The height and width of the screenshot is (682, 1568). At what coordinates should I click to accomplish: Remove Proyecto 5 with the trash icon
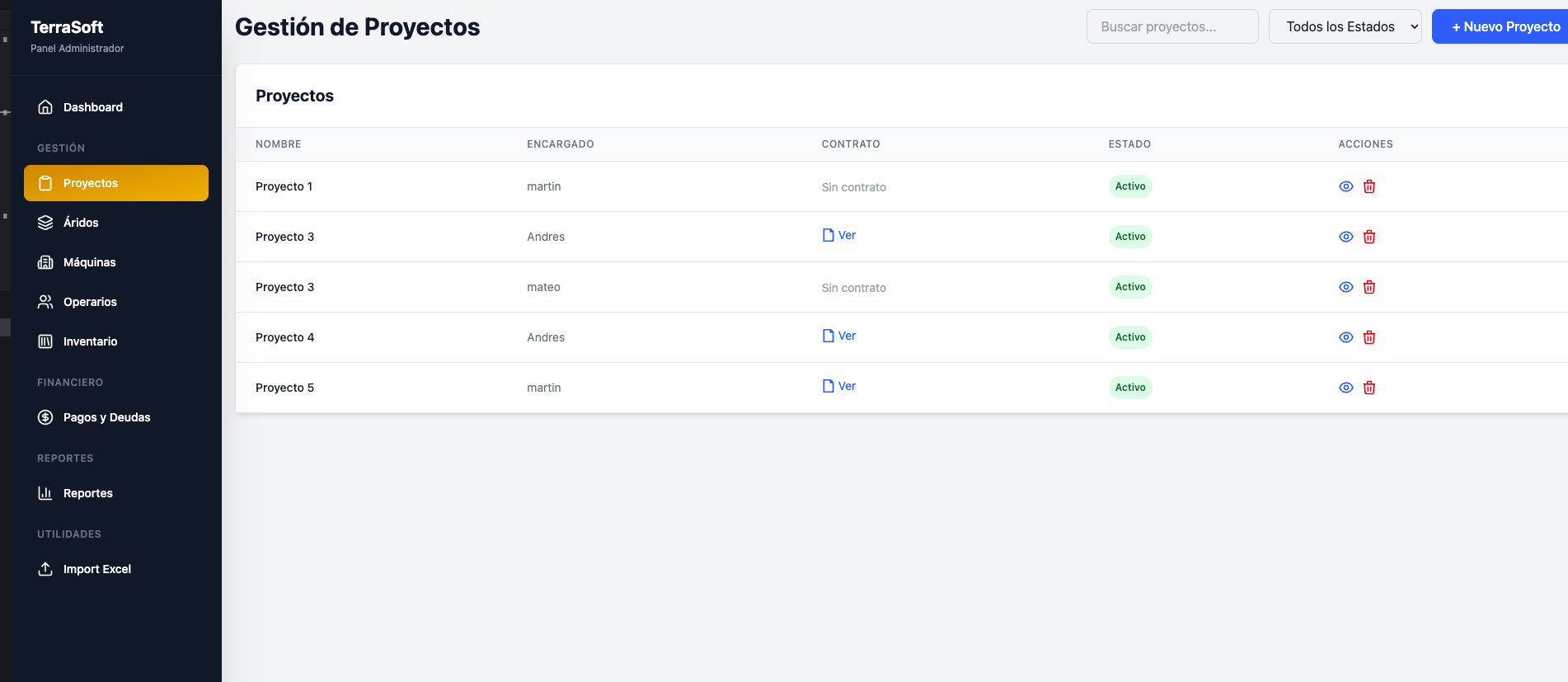point(1368,388)
